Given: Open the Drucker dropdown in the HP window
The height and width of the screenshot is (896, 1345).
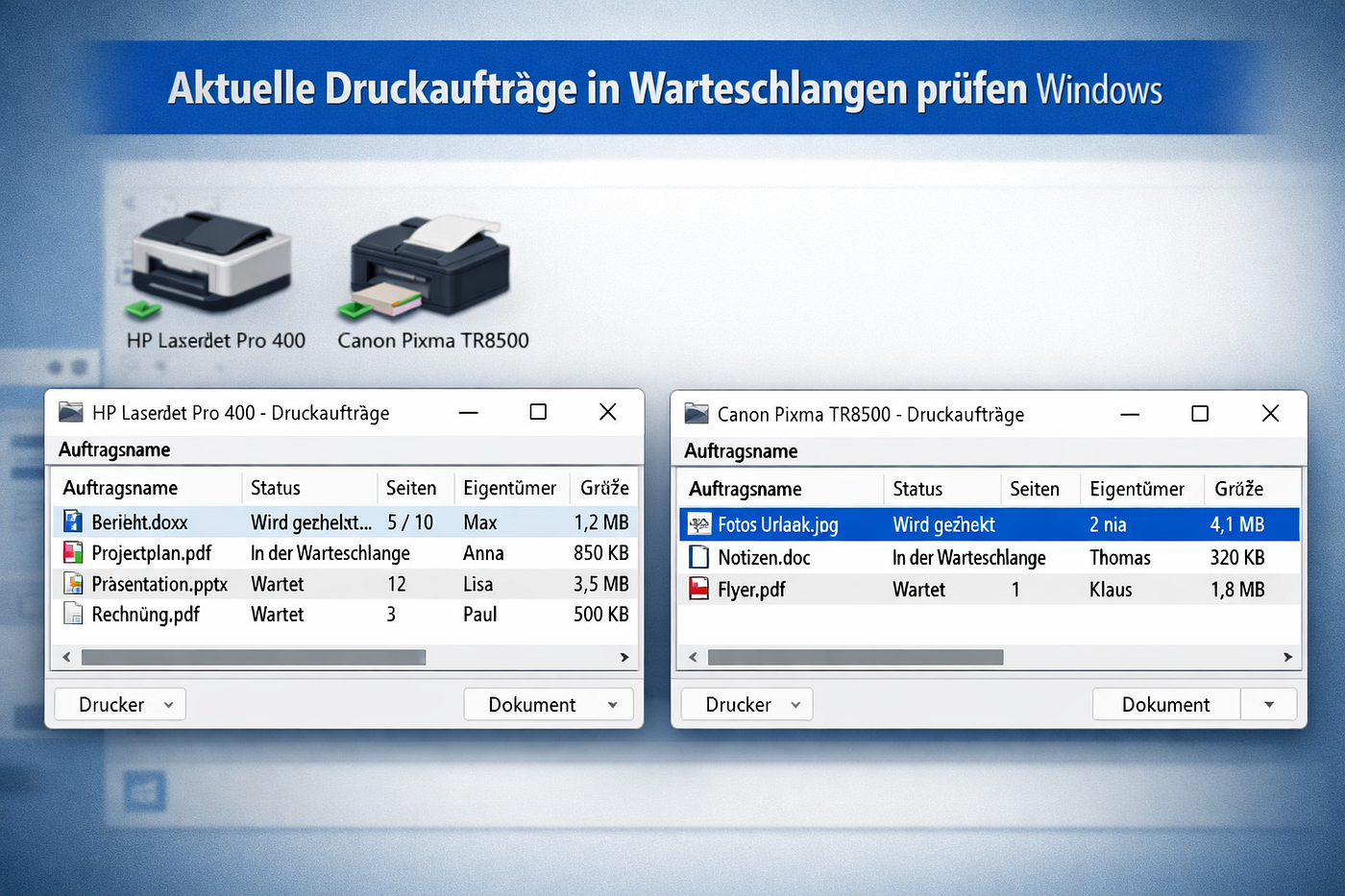Looking at the screenshot, I should (x=120, y=705).
